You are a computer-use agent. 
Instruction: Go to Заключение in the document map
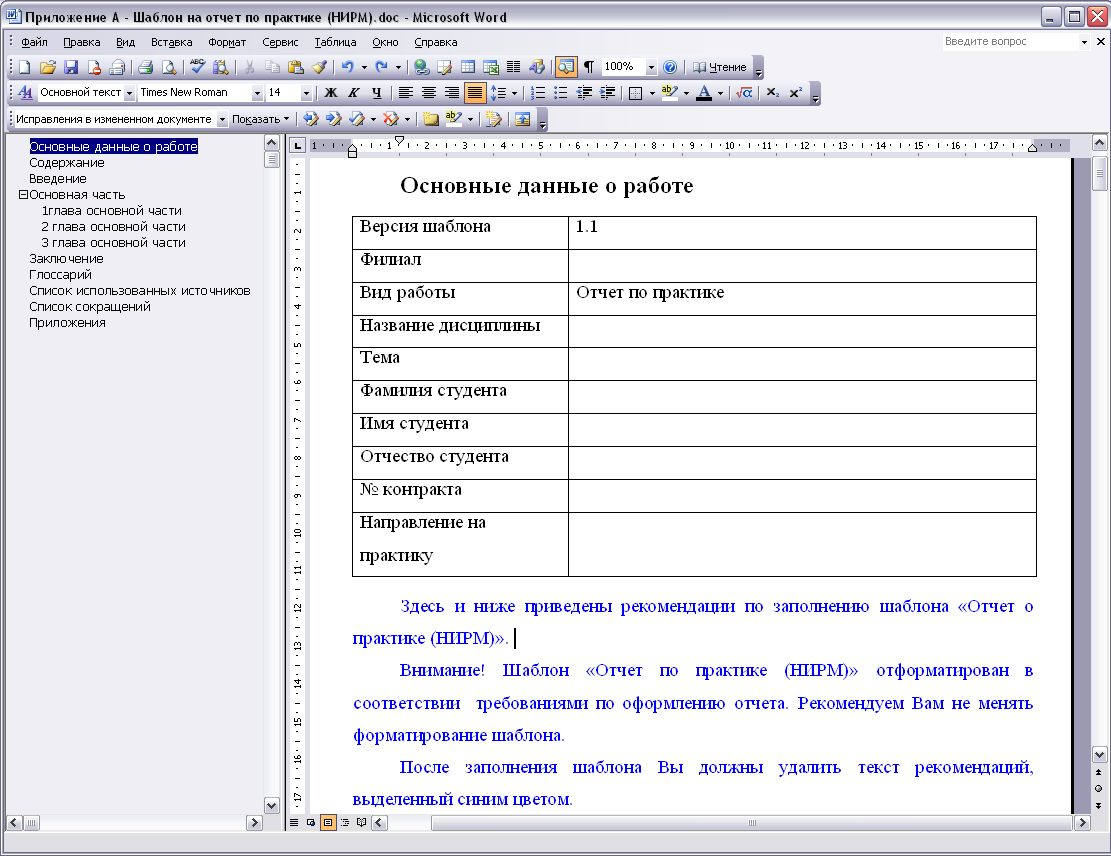point(66,259)
